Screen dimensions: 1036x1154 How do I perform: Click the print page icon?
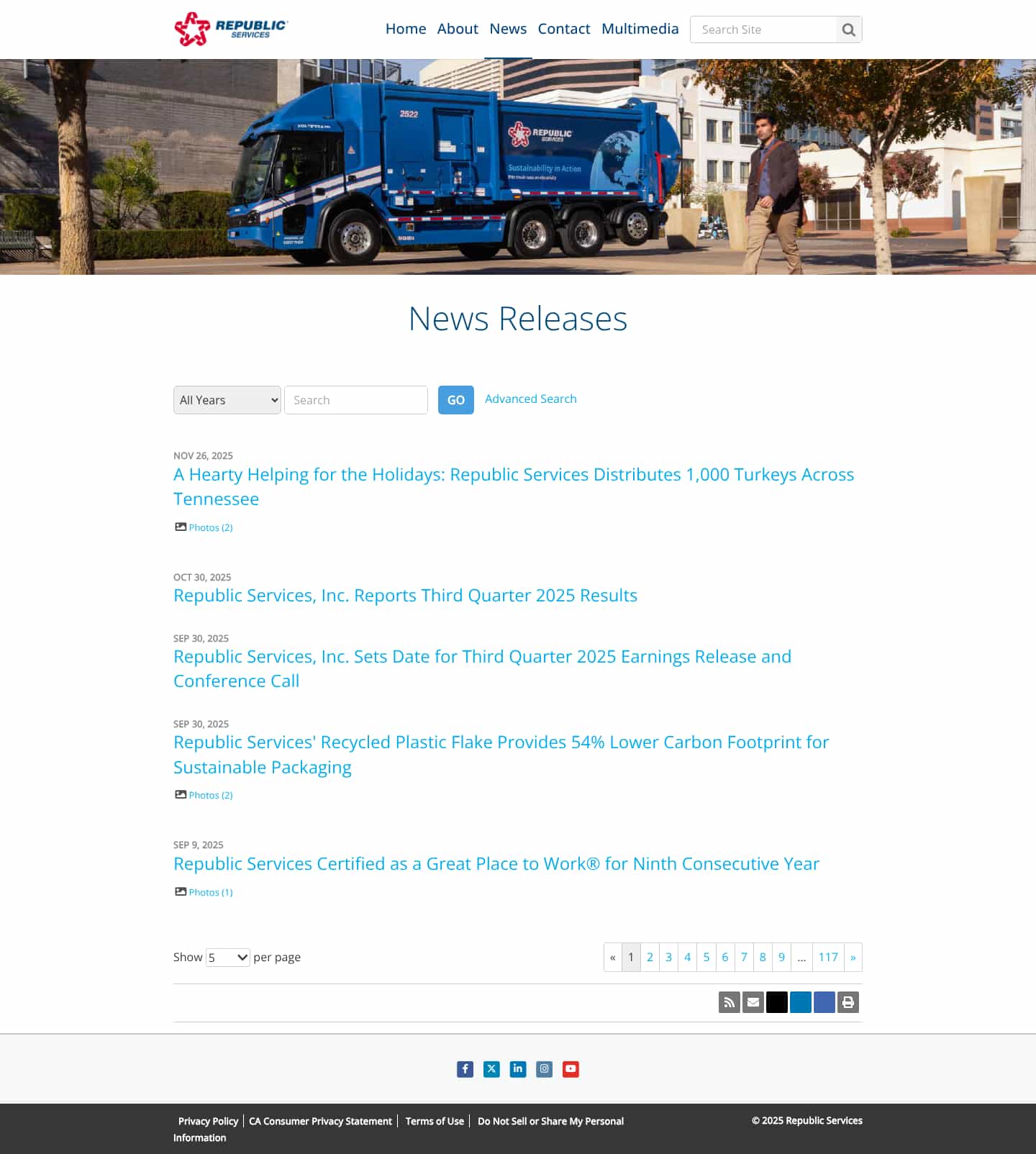[x=848, y=1002]
